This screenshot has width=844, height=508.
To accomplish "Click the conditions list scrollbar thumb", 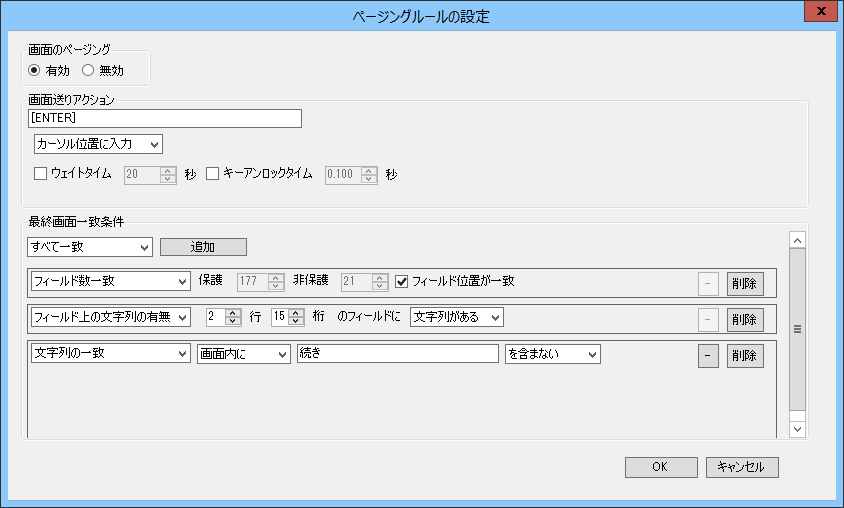I will click(x=798, y=329).
